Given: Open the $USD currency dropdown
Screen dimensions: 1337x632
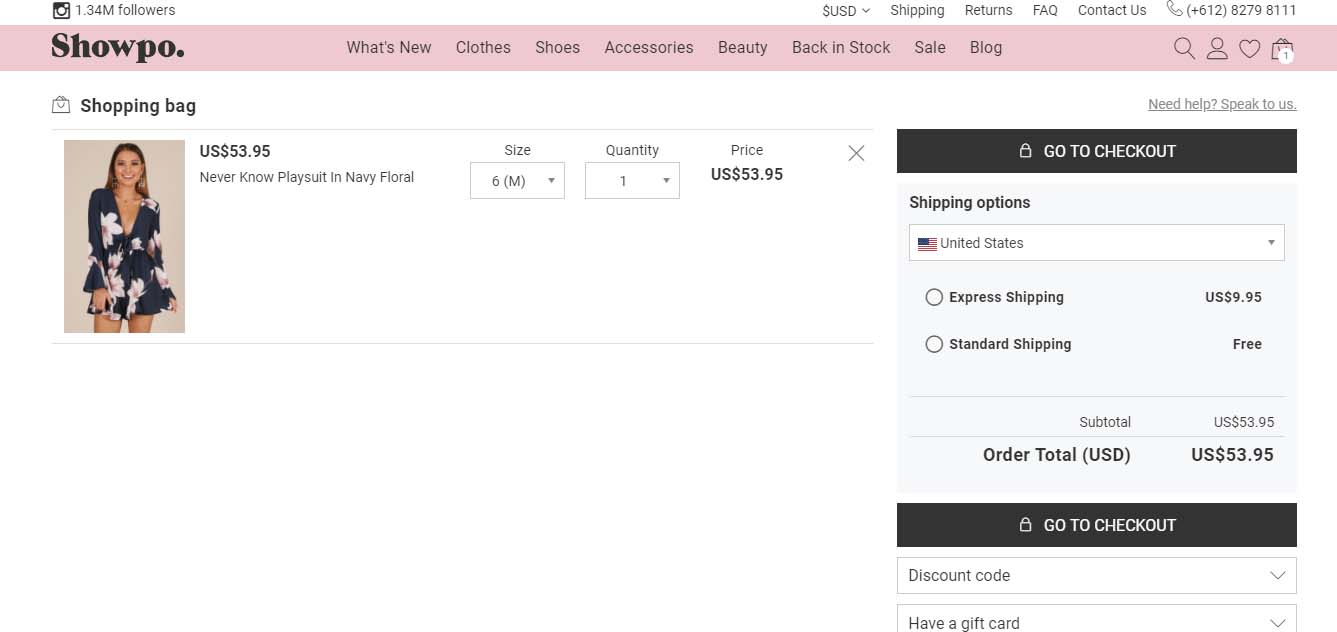Looking at the screenshot, I should tap(845, 10).
